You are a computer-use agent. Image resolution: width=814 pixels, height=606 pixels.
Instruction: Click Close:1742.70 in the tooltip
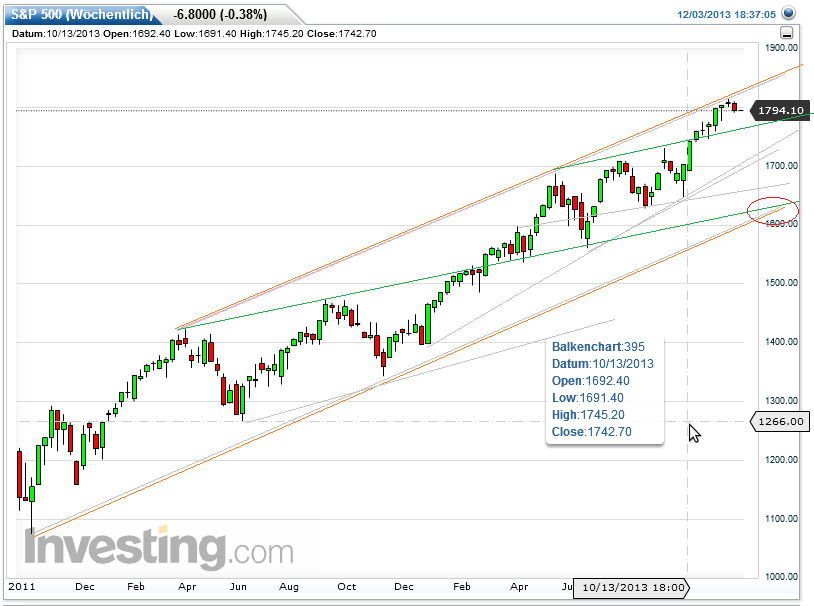click(591, 432)
